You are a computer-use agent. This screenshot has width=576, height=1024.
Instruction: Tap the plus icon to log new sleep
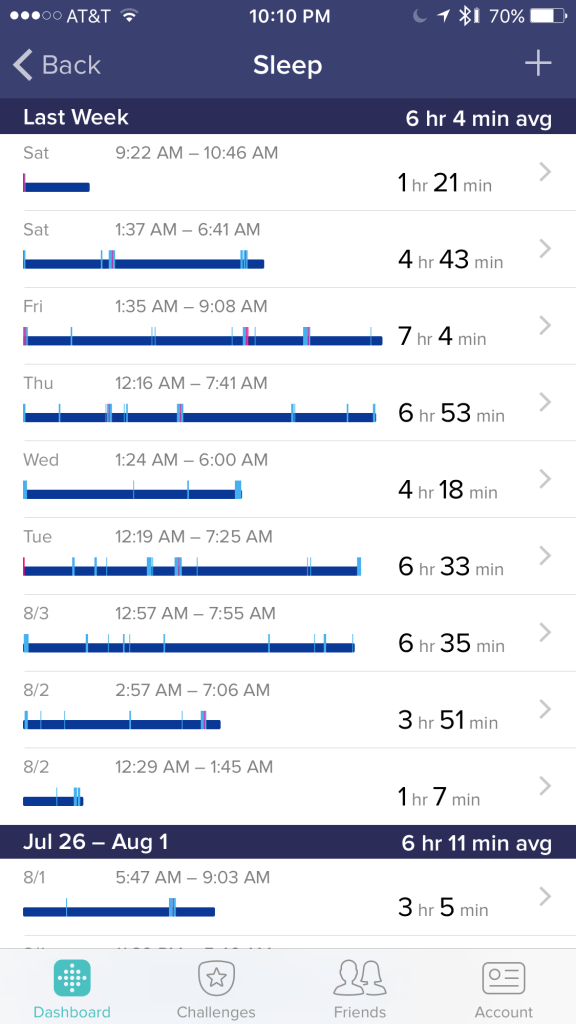537,65
